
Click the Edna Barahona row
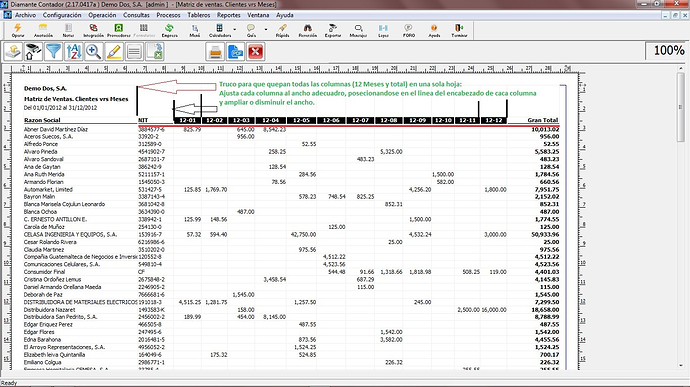(x=291, y=340)
